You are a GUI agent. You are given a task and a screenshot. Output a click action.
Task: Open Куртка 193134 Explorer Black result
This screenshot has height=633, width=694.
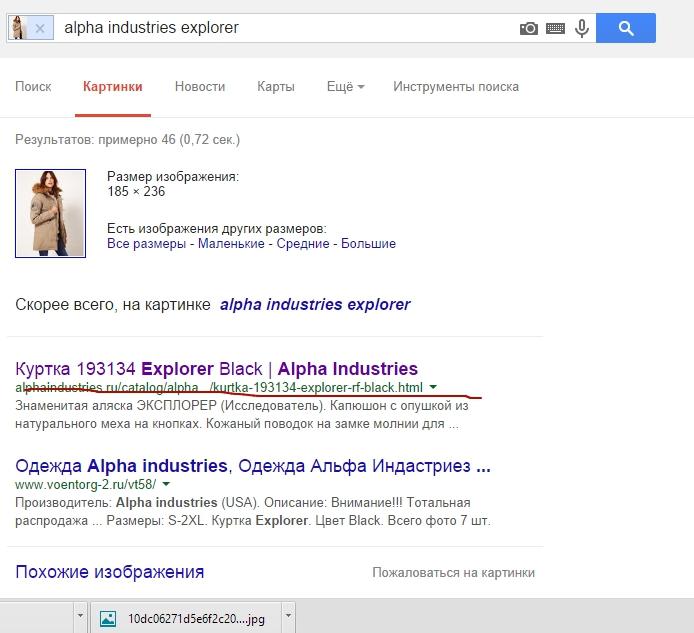pyautogui.click(x=216, y=369)
